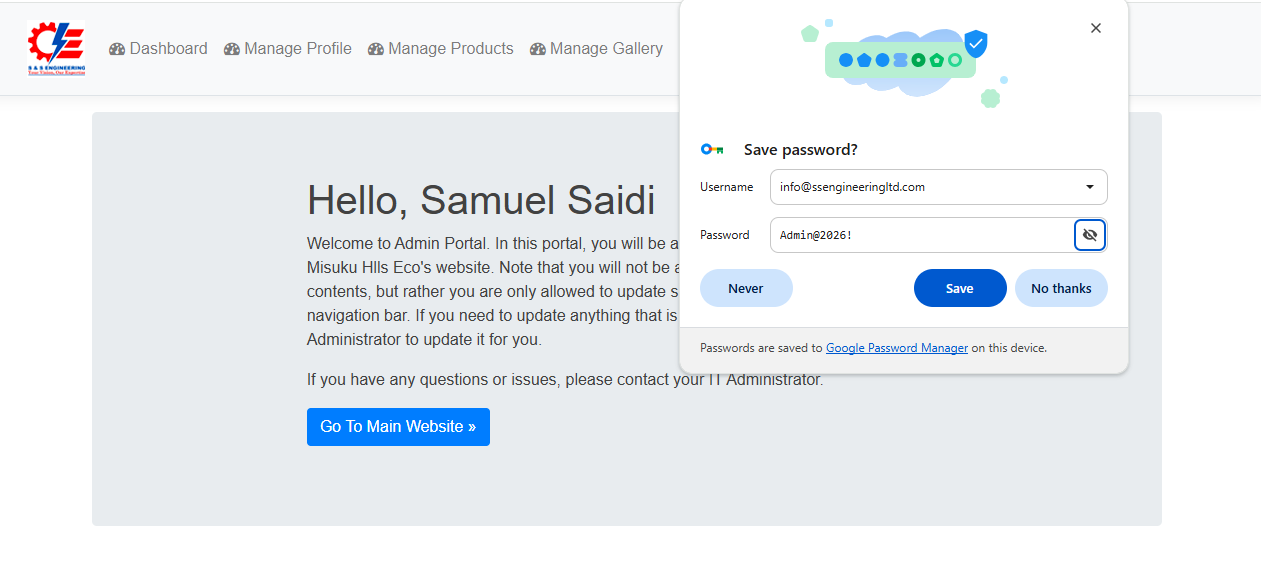Click the gauge icon beside Manage Gallery

pos(538,49)
